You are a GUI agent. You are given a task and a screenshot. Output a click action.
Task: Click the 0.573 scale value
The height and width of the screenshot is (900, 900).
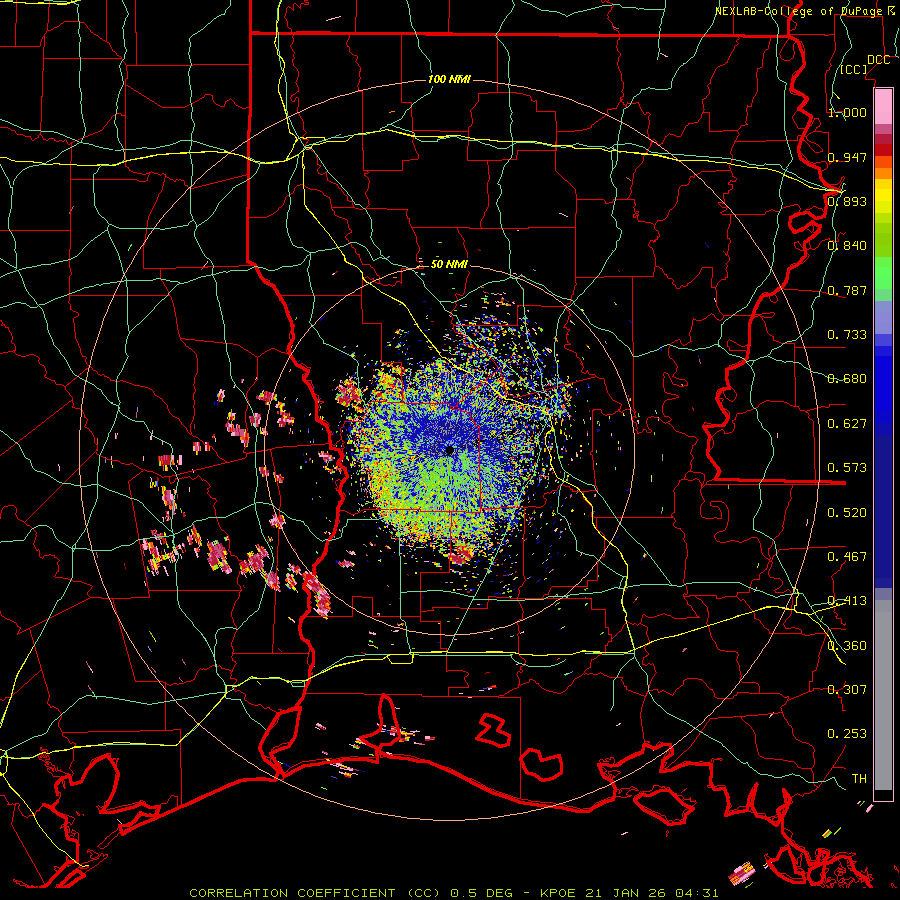847,468
